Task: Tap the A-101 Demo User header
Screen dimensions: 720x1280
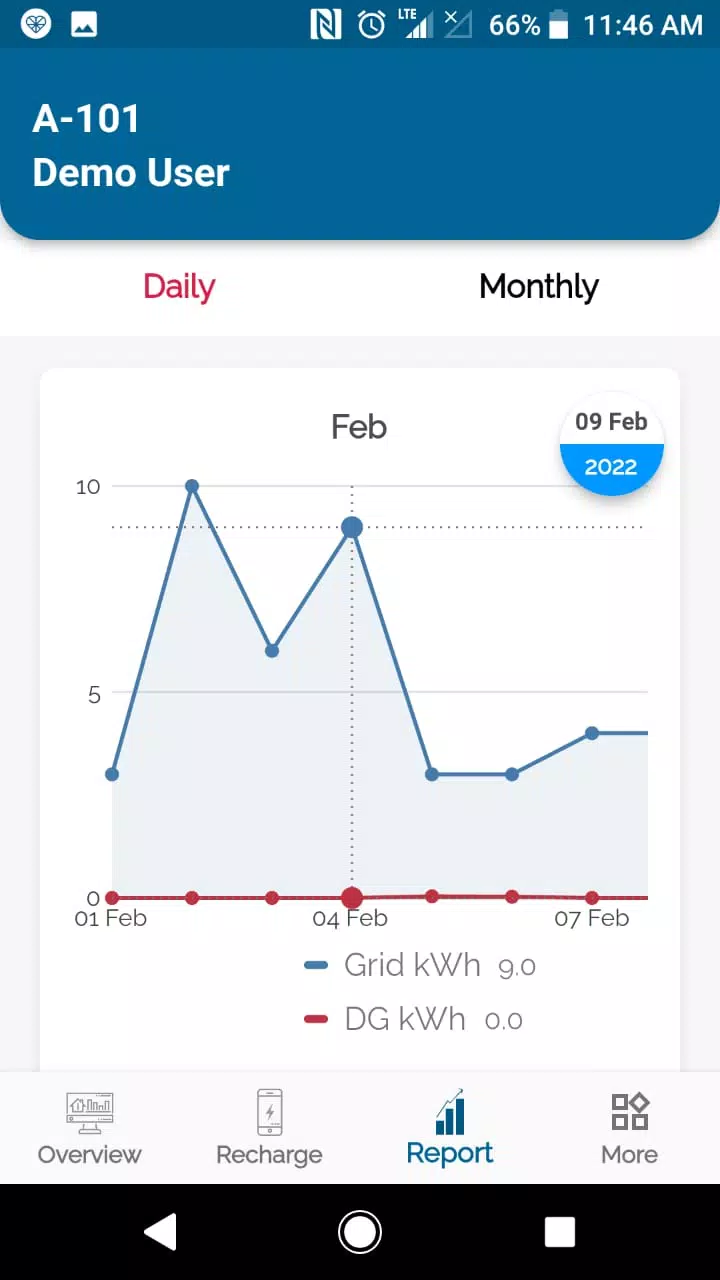Action: click(x=131, y=146)
